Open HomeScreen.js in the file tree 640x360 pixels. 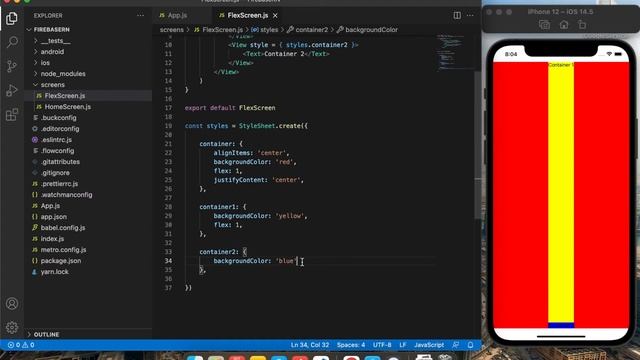tap(67, 107)
